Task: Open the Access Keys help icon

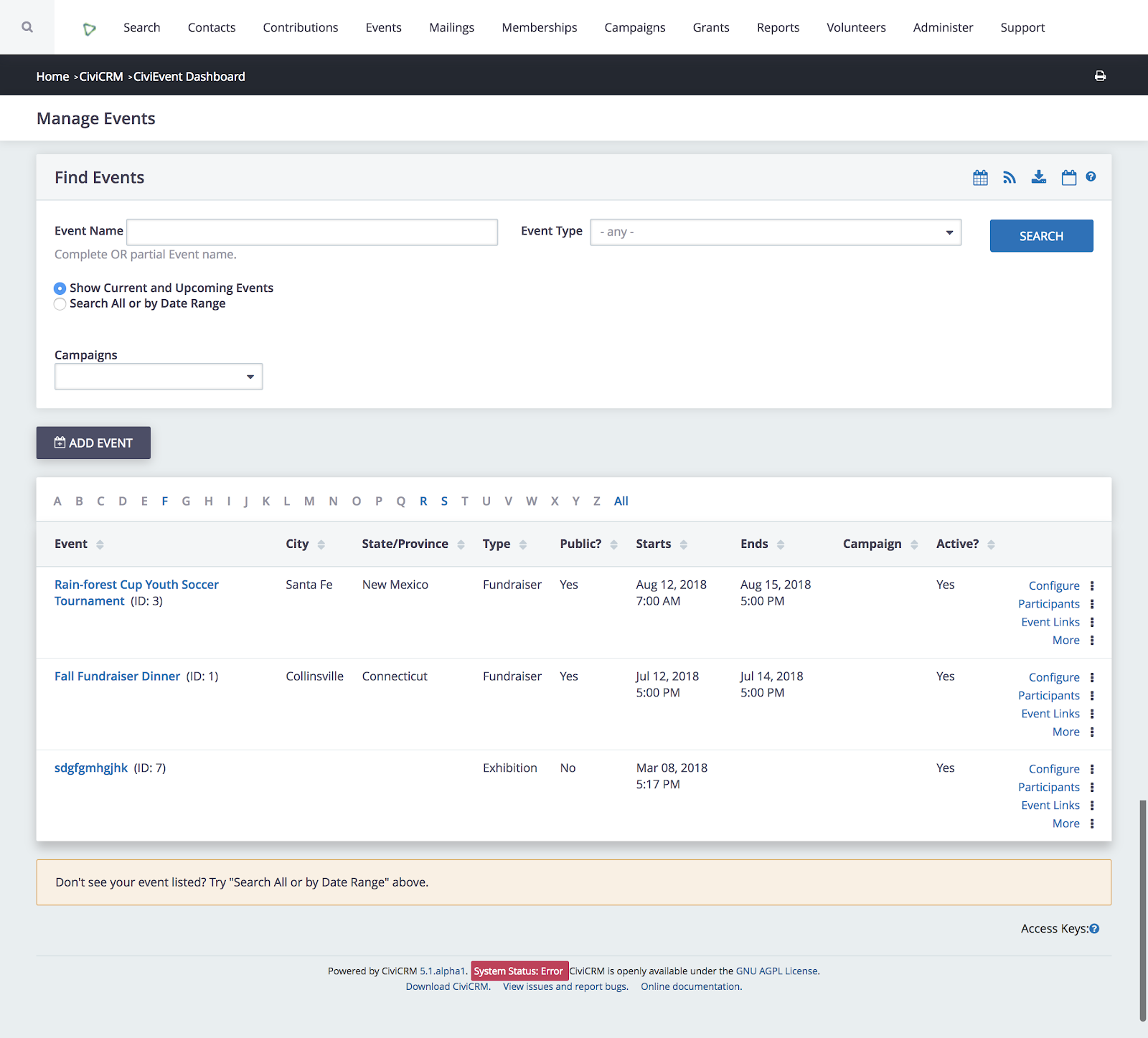Action: [1094, 928]
